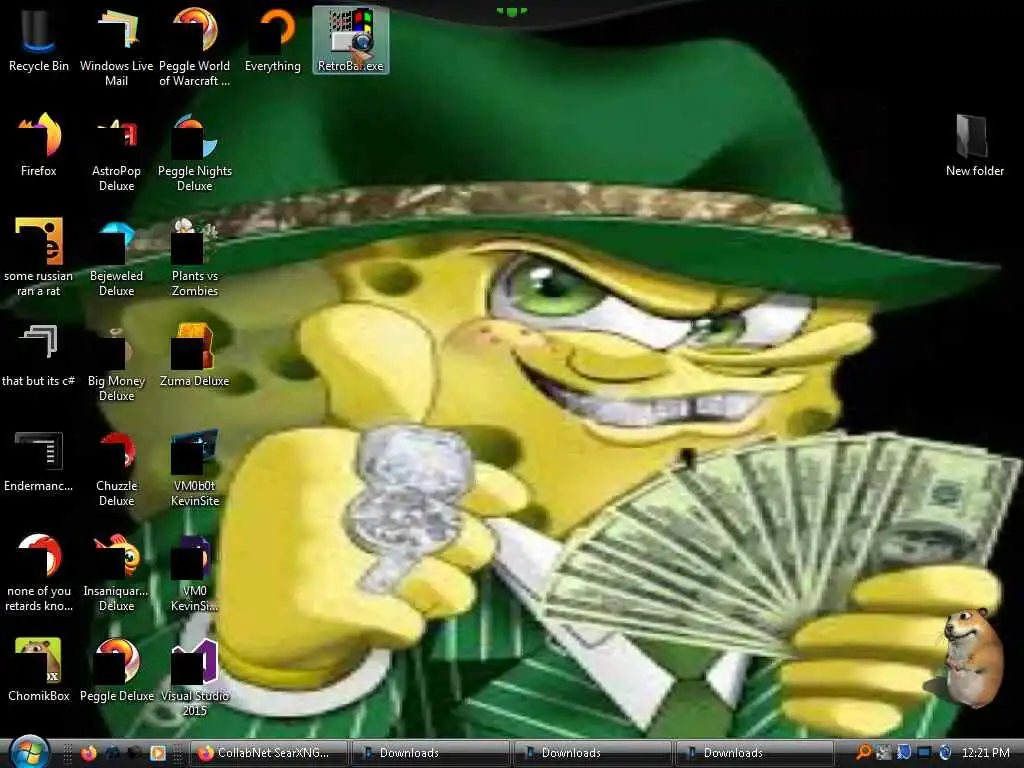Select 'that but its c#' icon

point(39,355)
